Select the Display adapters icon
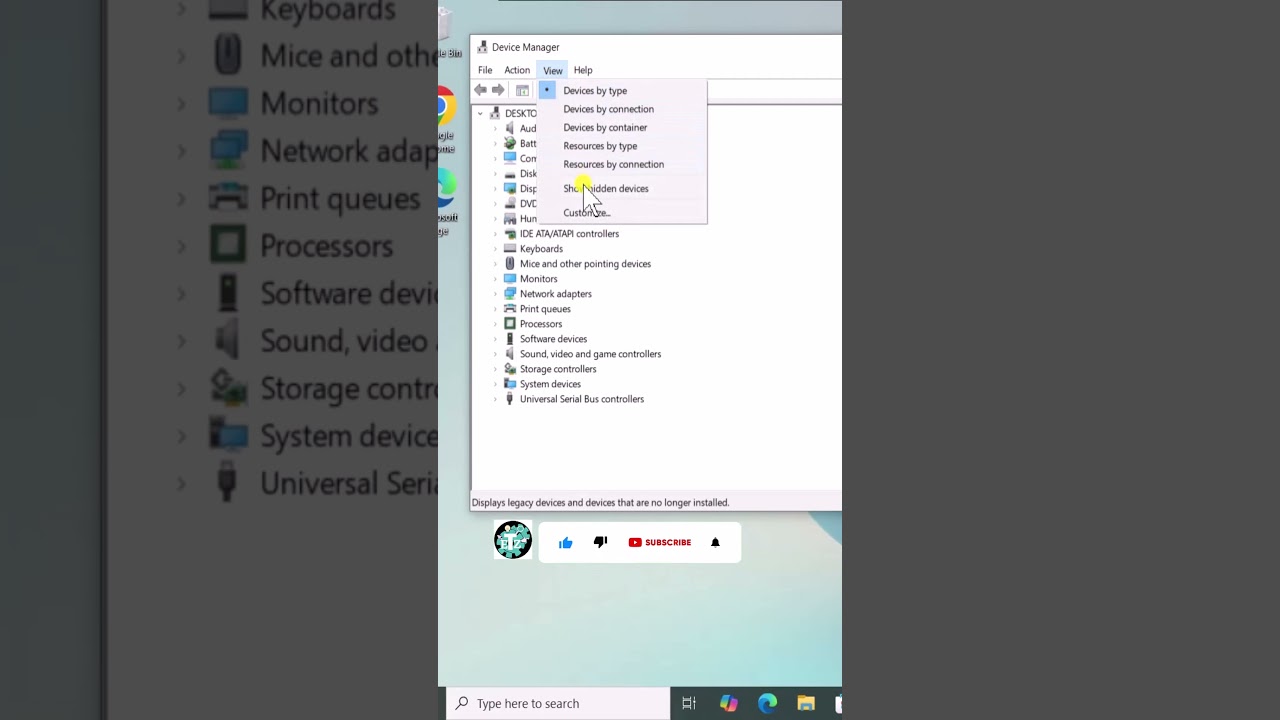The height and width of the screenshot is (720, 1280). (x=510, y=188)
